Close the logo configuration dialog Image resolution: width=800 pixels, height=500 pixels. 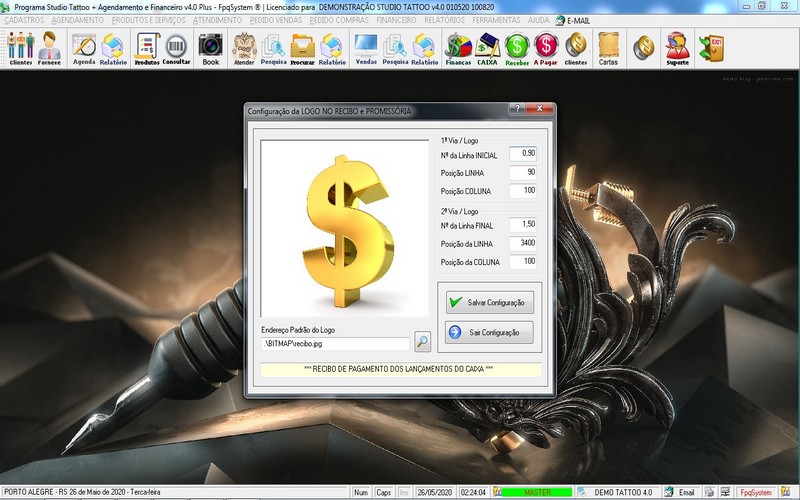pos(540,109)
